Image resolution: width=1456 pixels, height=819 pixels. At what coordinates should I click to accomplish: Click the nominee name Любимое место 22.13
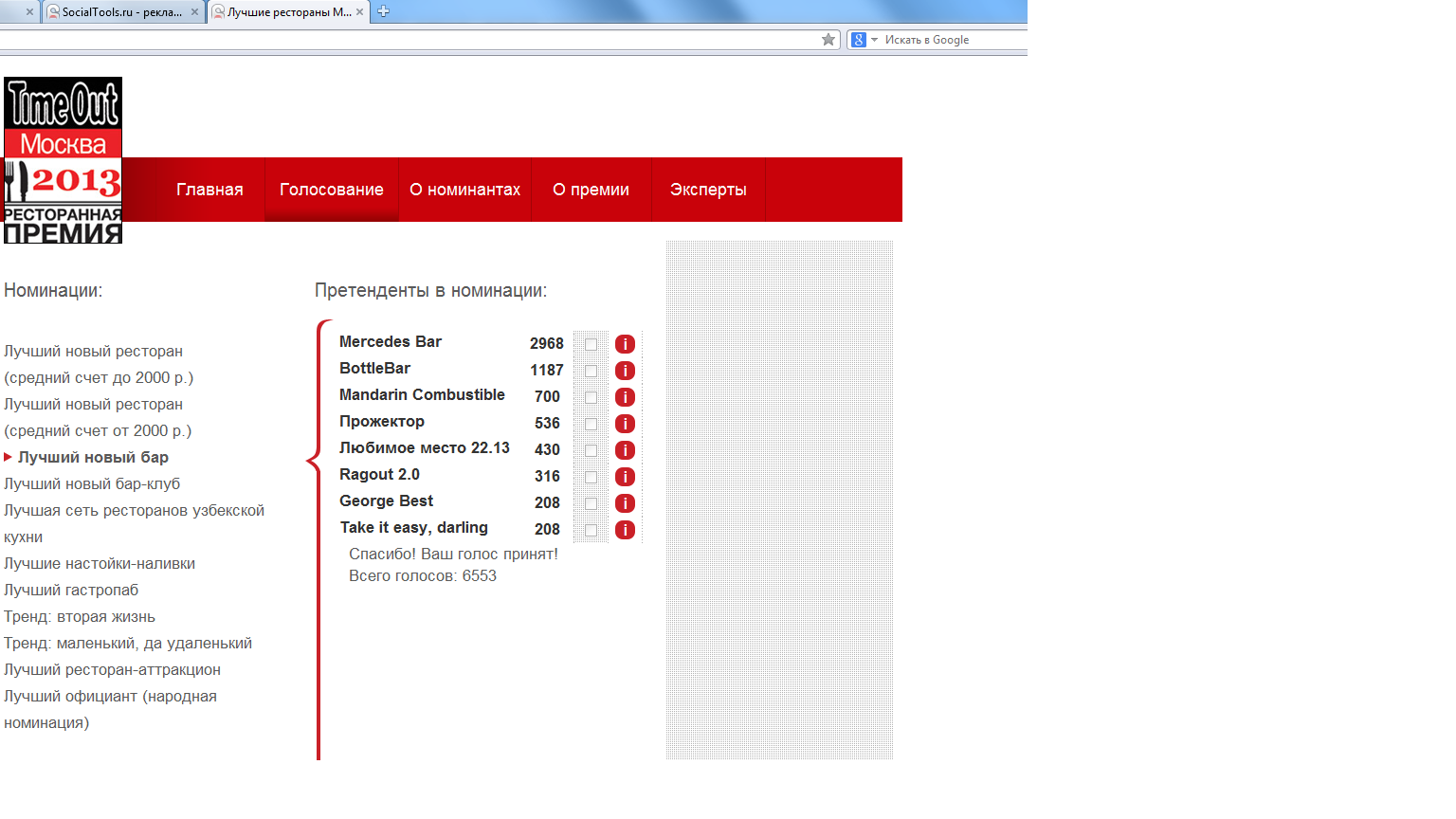pyautogui.click(x=425, y=447)
